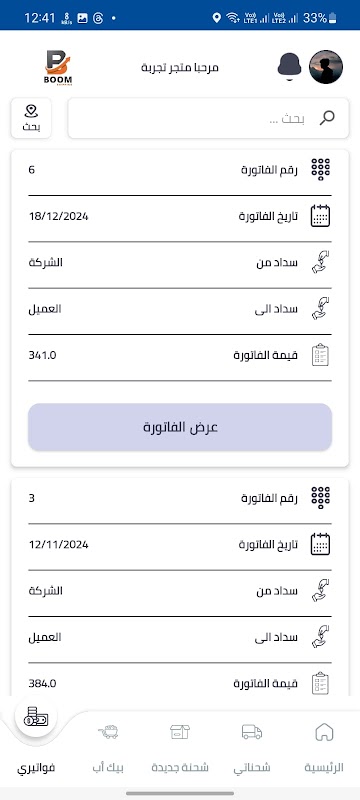Open the notifications bell icon
360x800 pixels.
coord(290,67)
